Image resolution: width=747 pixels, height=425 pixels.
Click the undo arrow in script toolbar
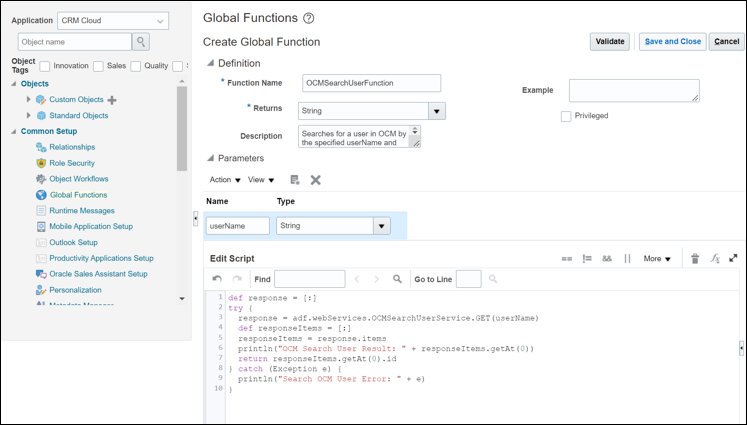point(217,279)
